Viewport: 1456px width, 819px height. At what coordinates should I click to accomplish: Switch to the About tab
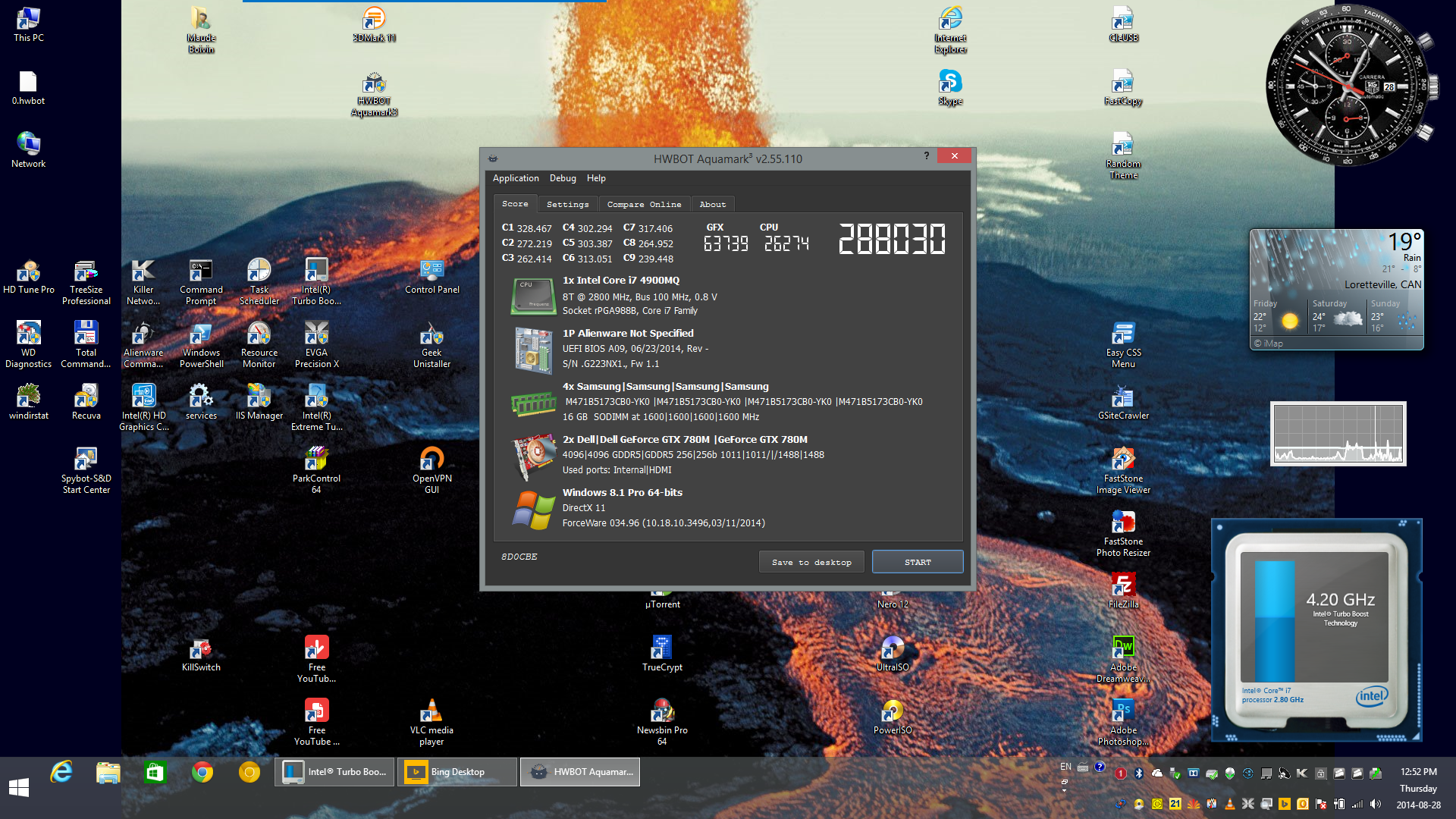713,204
